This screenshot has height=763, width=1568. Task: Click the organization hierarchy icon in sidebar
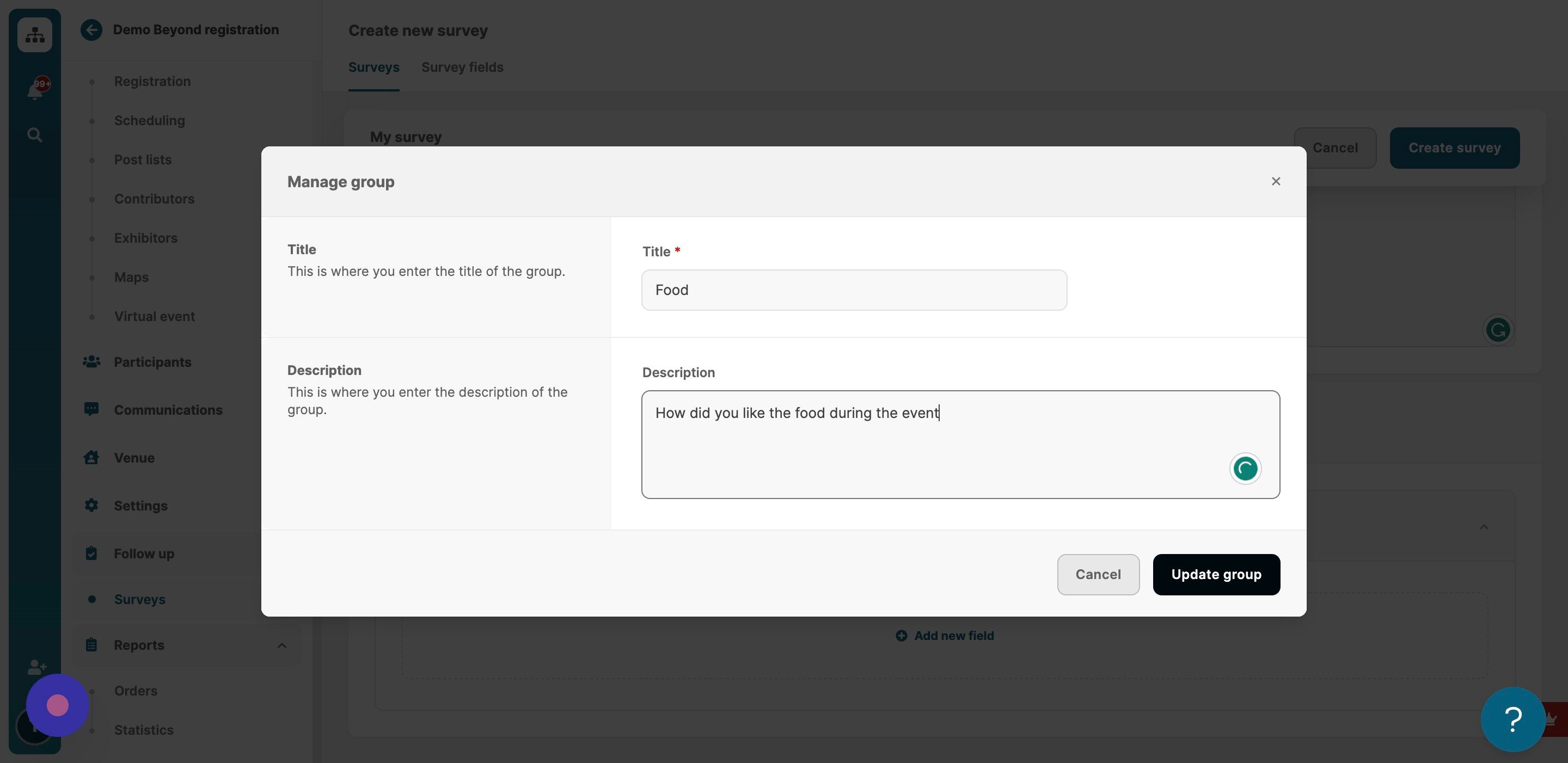pos(35,35)
